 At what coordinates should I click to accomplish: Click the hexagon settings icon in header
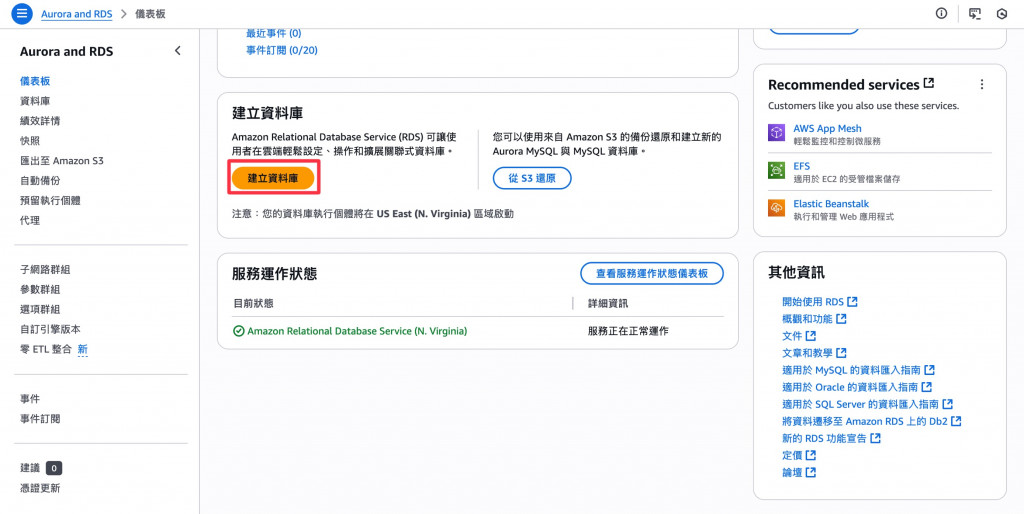point(1002,14)
